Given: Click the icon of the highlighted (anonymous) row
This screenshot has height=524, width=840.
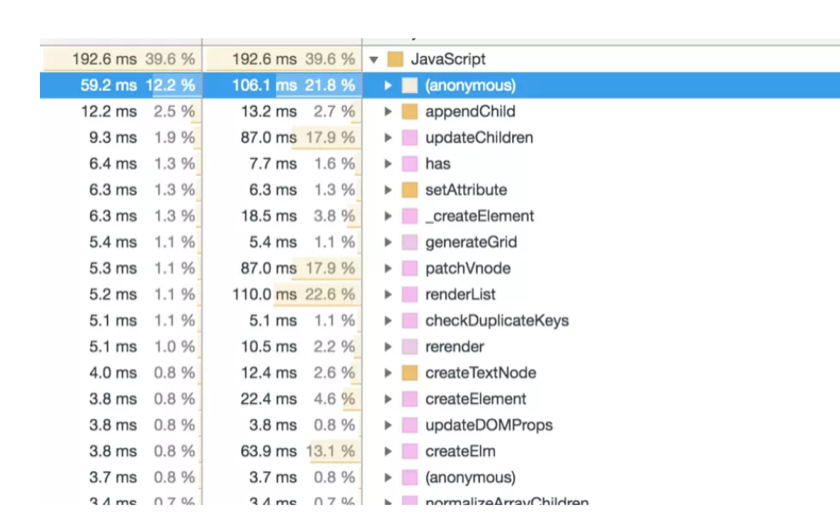Looking at the screenshot, I should pyautogui.click(x=410, y=85).
